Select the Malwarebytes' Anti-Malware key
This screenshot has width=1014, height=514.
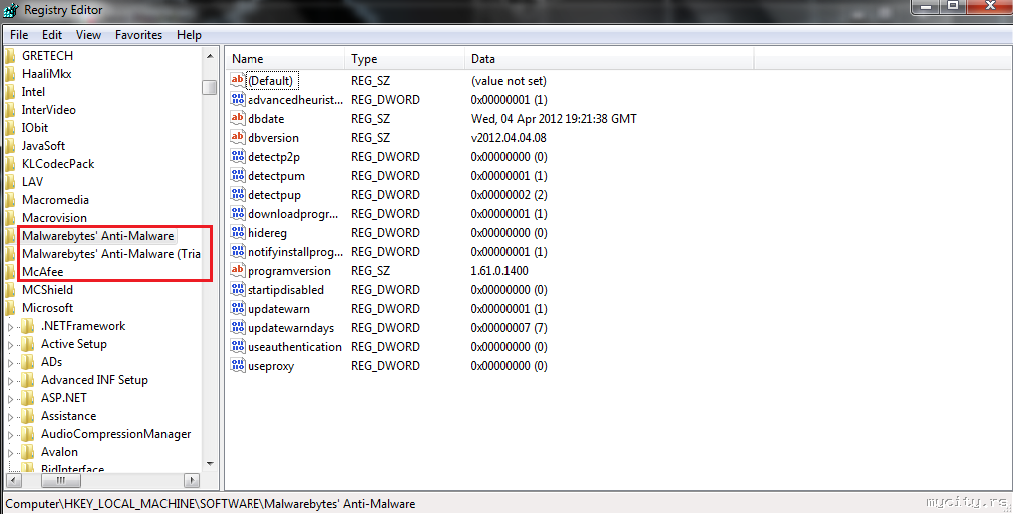[98, 236]
